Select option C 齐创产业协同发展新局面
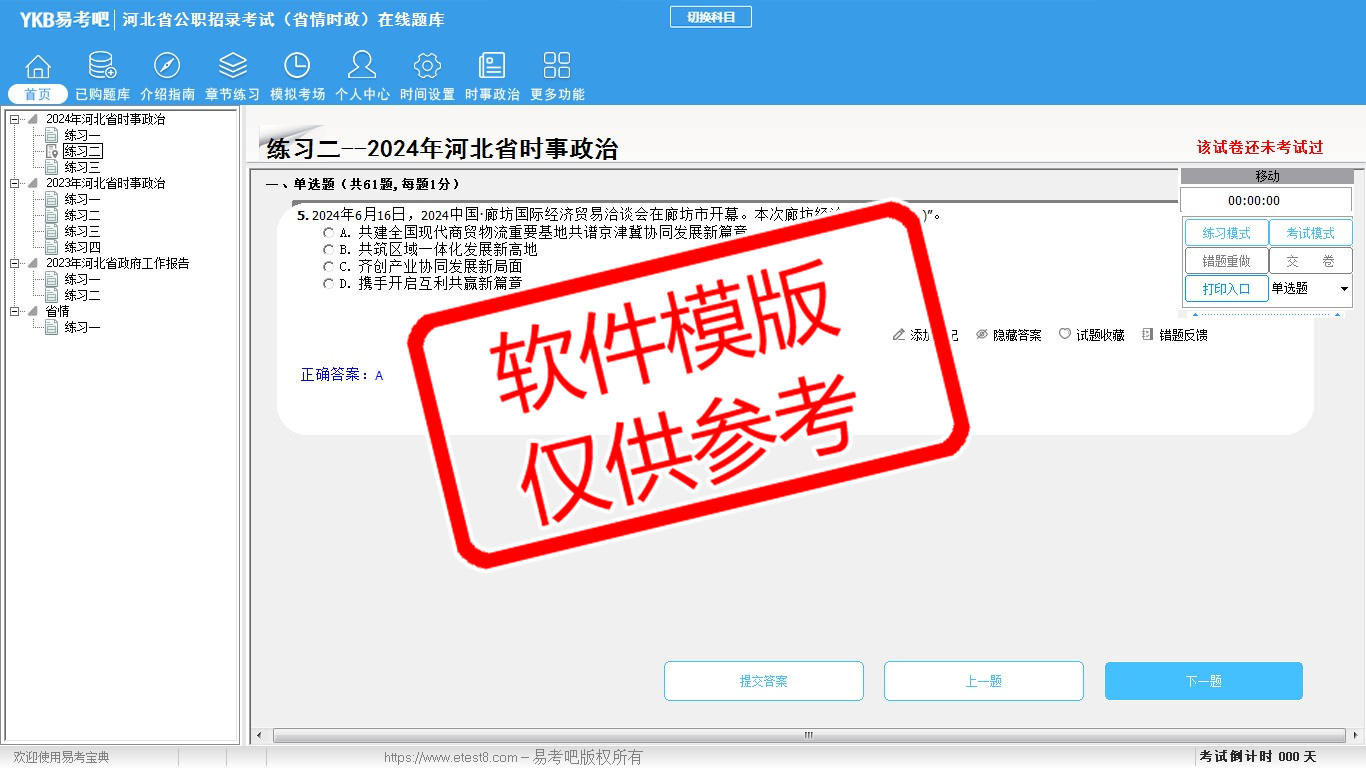 [328, 267]
